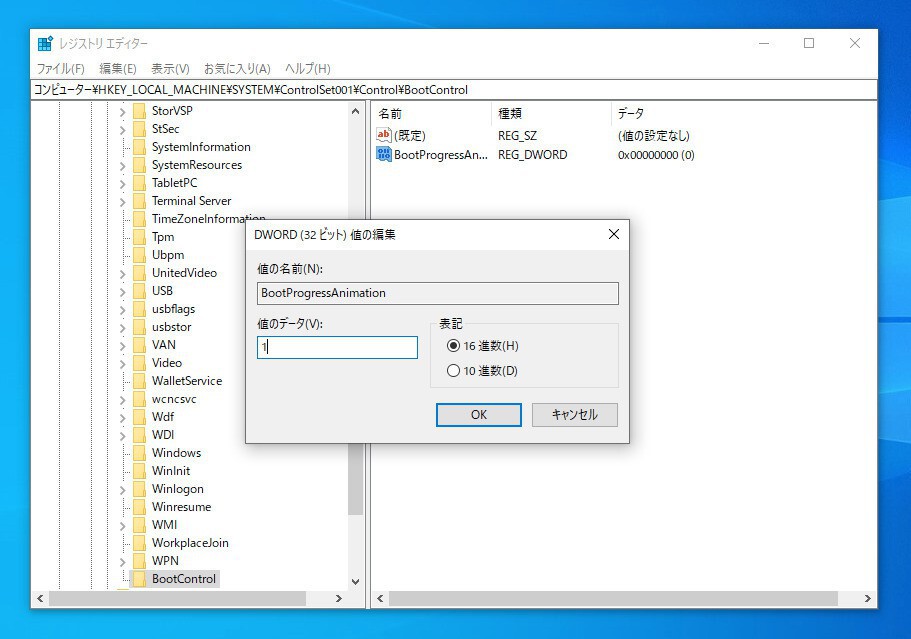The height and width of the screenshot is (639, 911).
Task: Click the tree pane horizontal scrollbar thumb
Action: 177,598
